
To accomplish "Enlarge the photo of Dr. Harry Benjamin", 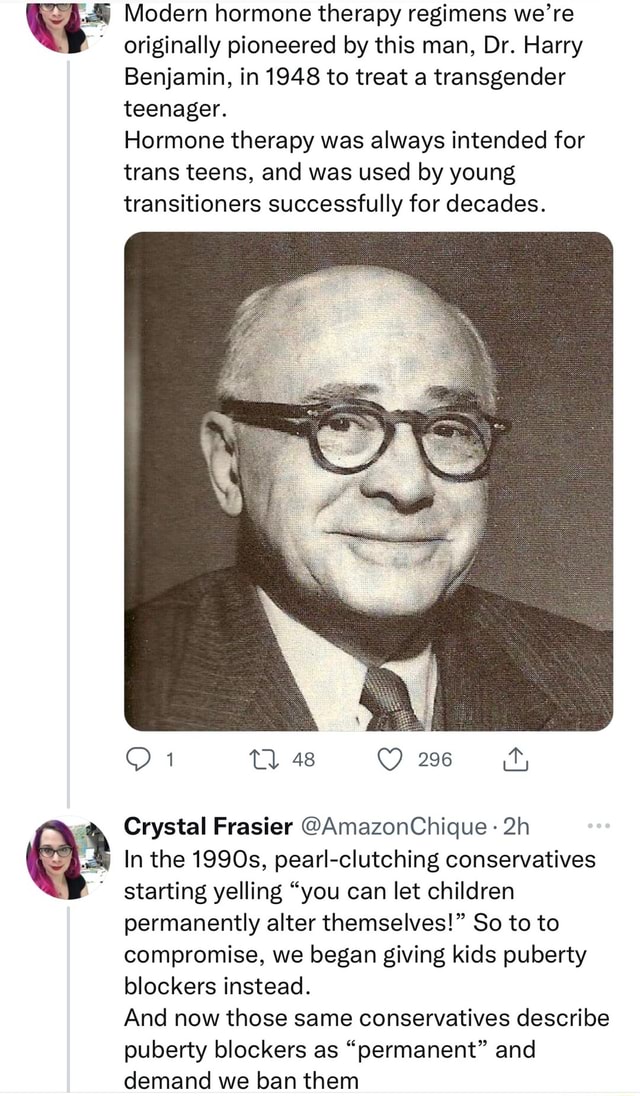I will (x=370, y=480).
